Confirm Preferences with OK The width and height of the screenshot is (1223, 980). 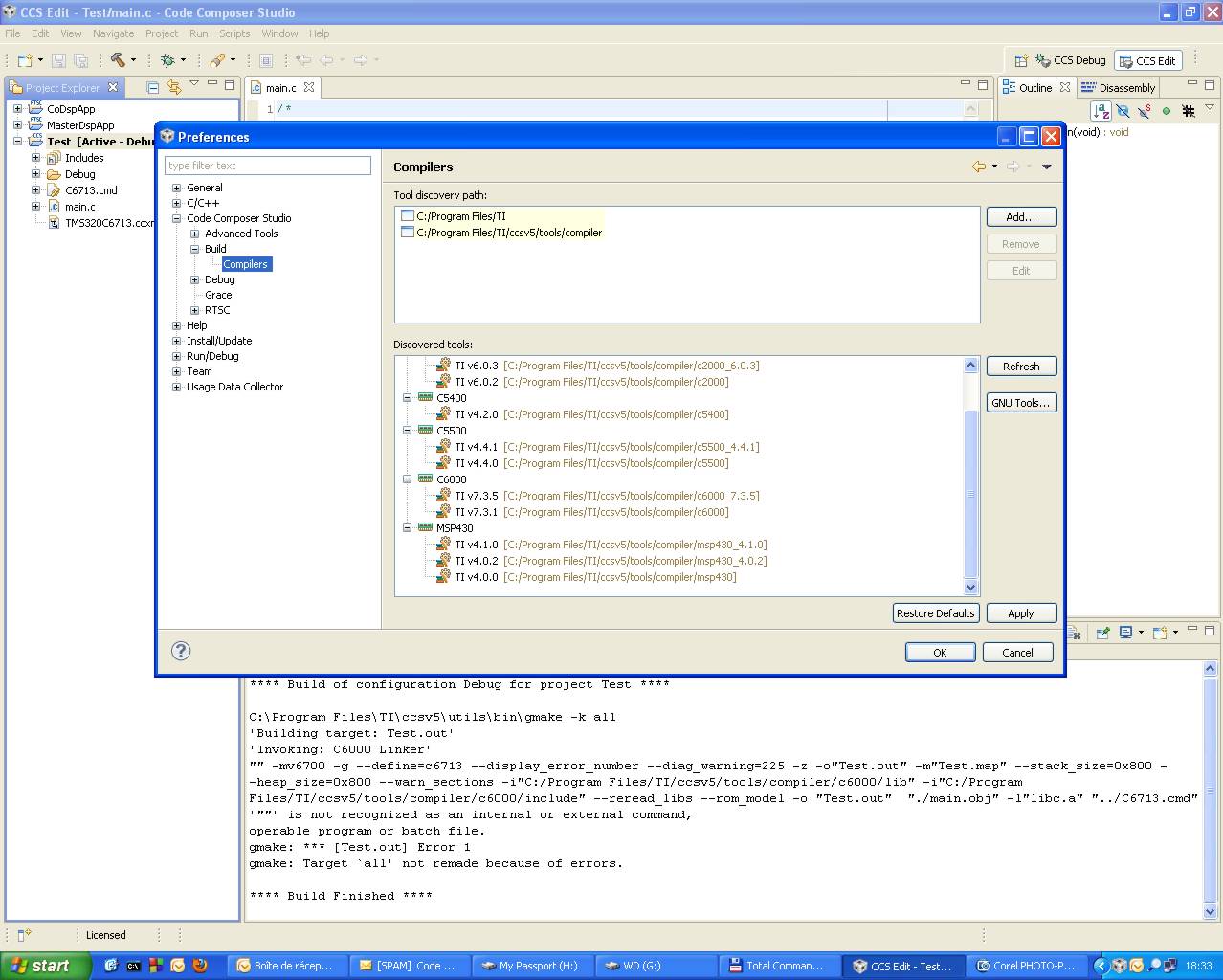pos(940,653)
